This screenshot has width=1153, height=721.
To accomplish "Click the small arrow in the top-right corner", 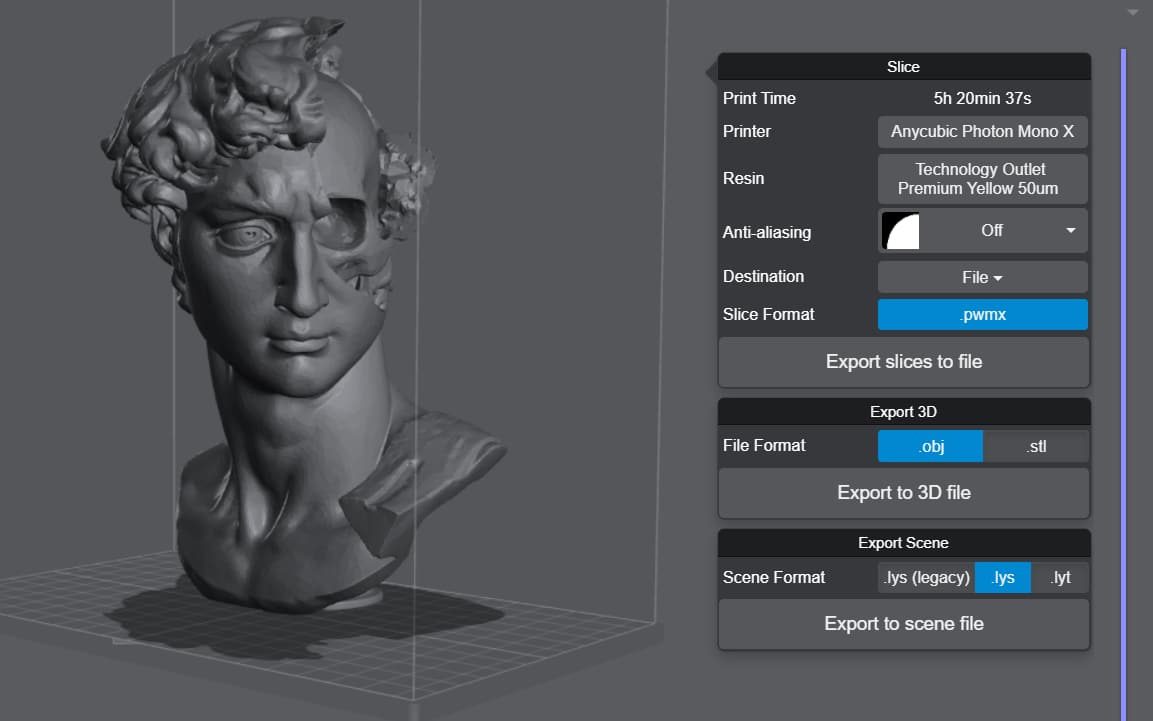I will click(x=1132, y=12).
